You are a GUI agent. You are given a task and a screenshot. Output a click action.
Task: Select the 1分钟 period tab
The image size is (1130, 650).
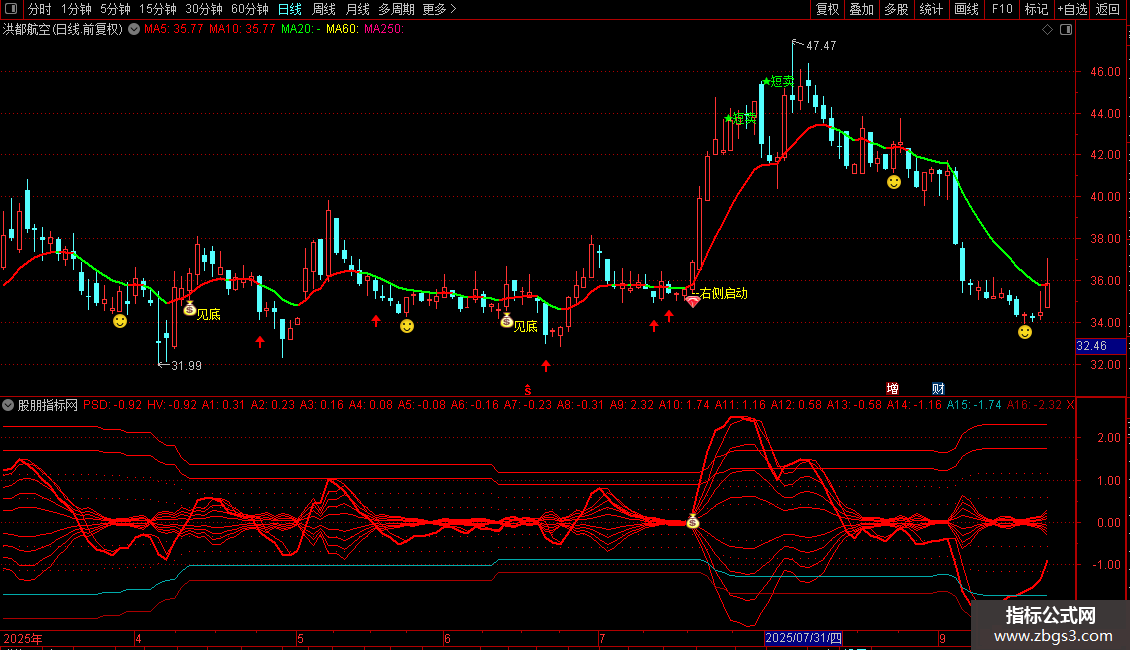click(76, 9)
